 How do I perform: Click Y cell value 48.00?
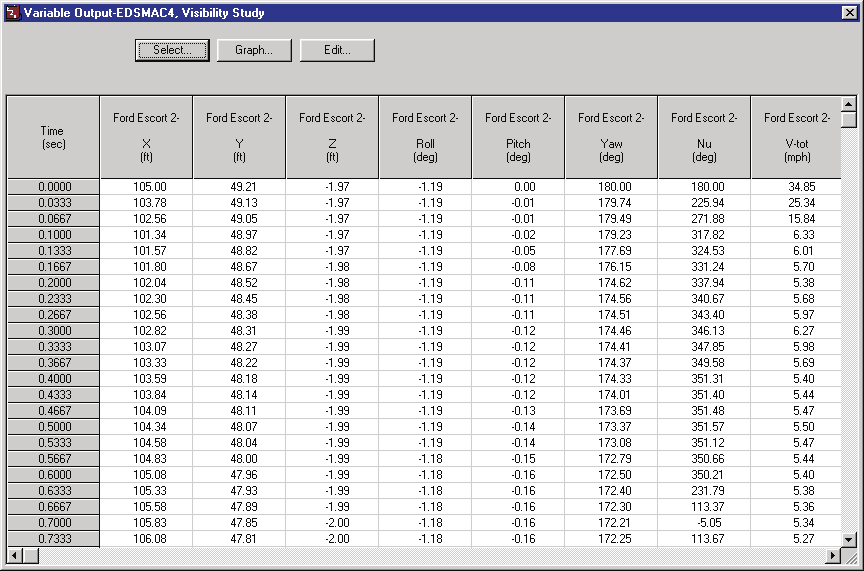[240, 459]
